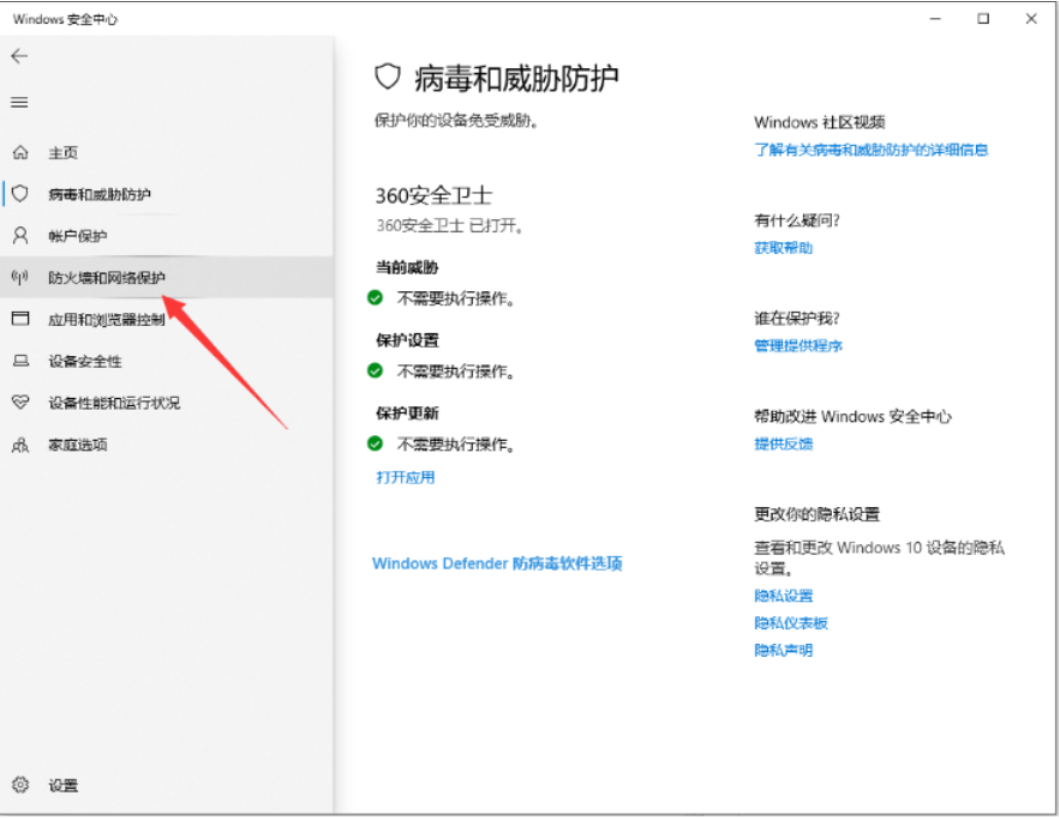
Task: Expand Windows Defender 防病毒软件选项
Action: [497, 564]
